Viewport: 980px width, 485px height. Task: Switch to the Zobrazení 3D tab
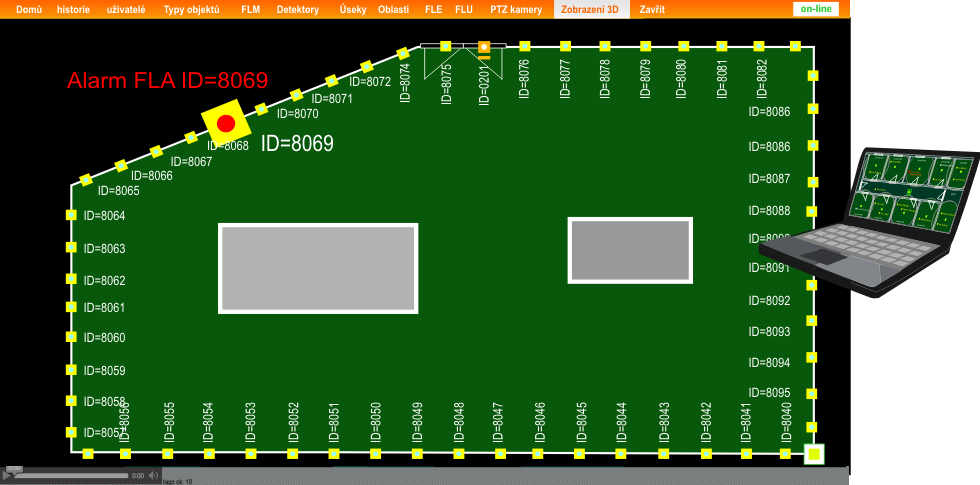point(591,9)
